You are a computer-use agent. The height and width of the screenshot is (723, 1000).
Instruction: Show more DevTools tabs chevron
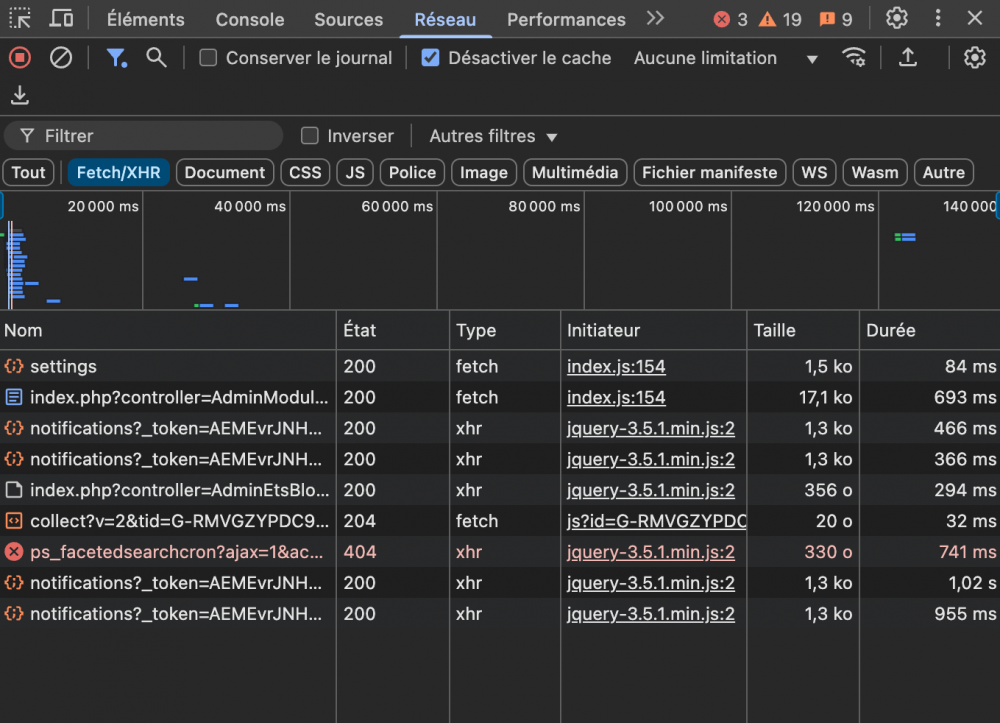click(655, 19)
